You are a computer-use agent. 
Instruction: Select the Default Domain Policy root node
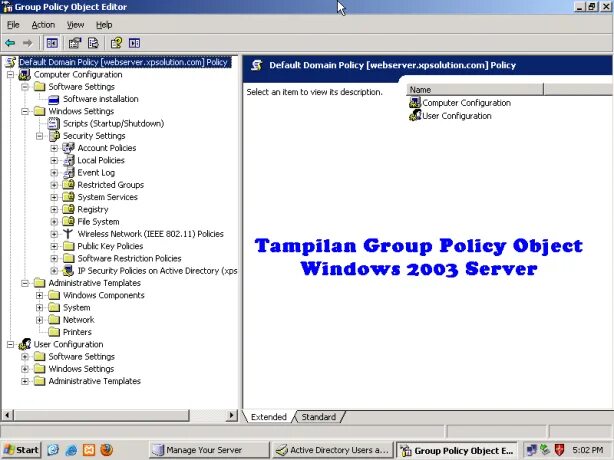[123, 62]
